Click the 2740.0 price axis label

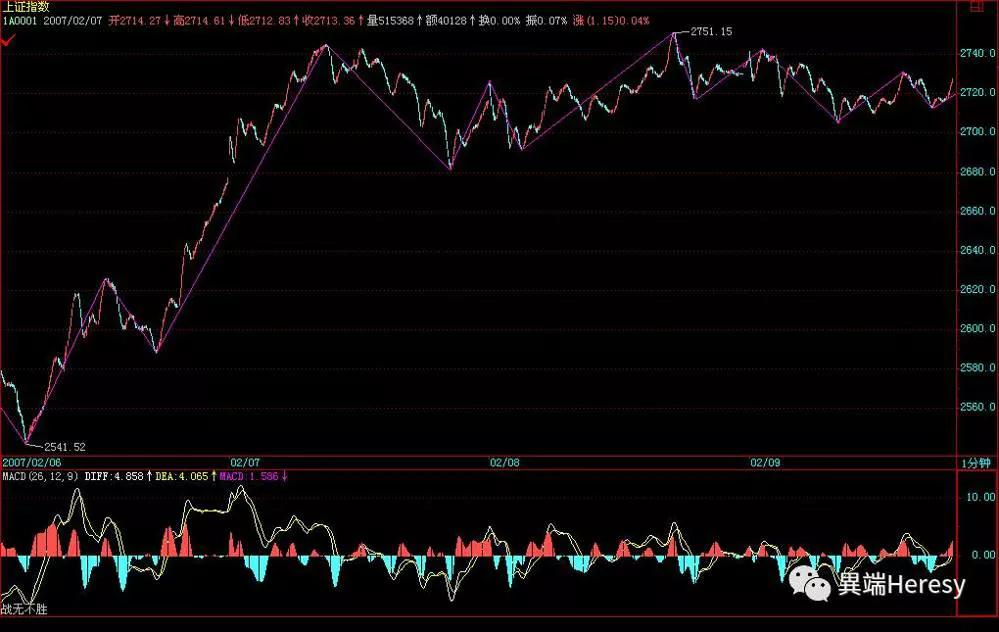(977, 54)
